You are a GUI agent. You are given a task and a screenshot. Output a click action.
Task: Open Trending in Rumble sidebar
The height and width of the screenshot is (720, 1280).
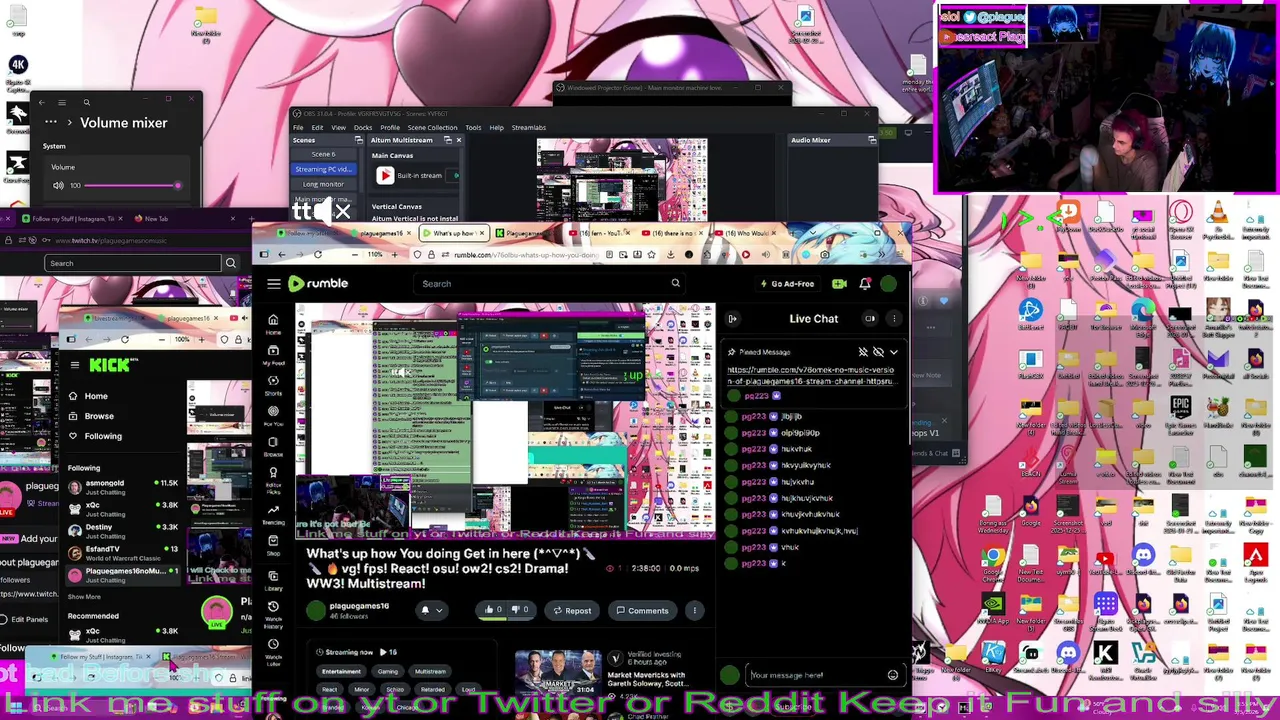tap(272, 513)
